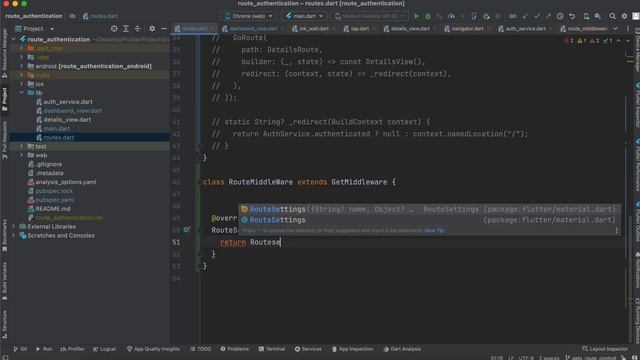Choose second RouteSettings class suggestion
640x360 pixels.
(x=429, y=220)
